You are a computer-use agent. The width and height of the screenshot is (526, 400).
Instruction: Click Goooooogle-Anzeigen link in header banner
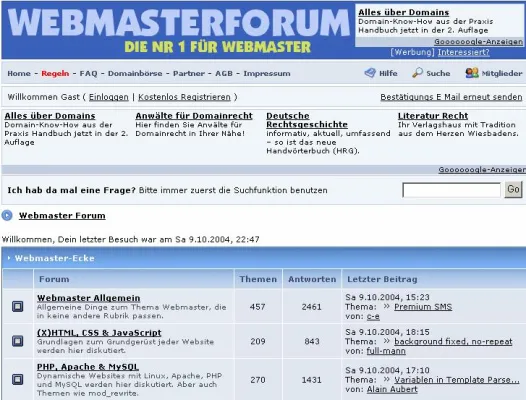[478, 42]
